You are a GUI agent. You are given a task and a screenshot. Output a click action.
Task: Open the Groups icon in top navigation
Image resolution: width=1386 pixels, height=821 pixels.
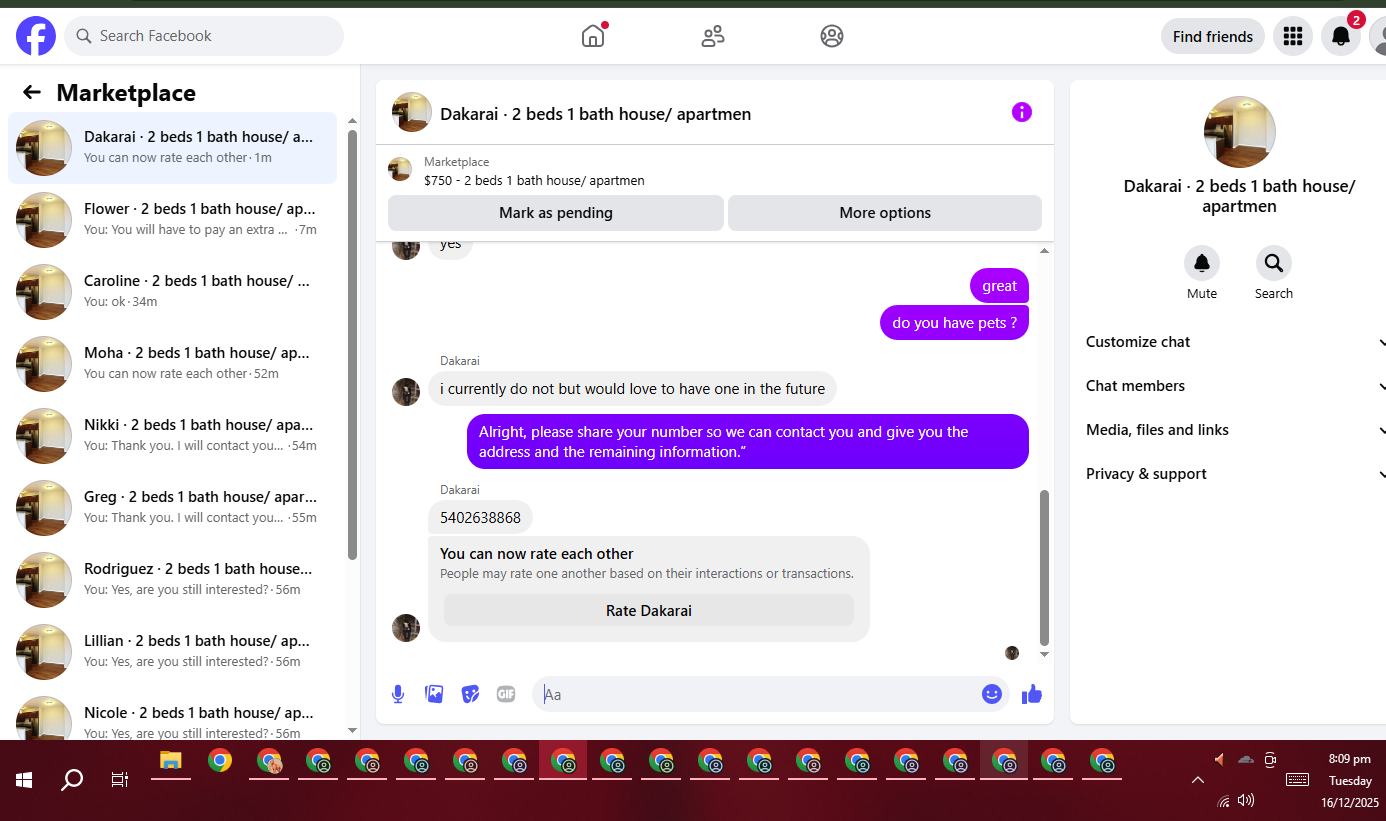coord(832,36)
